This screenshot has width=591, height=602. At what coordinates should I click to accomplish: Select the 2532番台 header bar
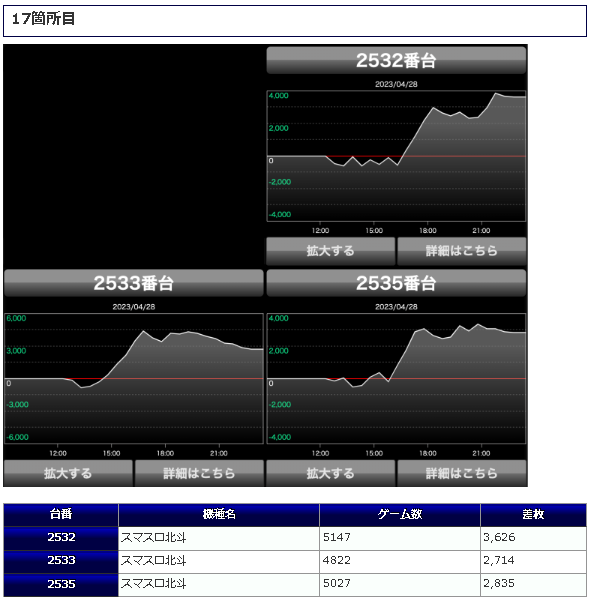[396, 60]
